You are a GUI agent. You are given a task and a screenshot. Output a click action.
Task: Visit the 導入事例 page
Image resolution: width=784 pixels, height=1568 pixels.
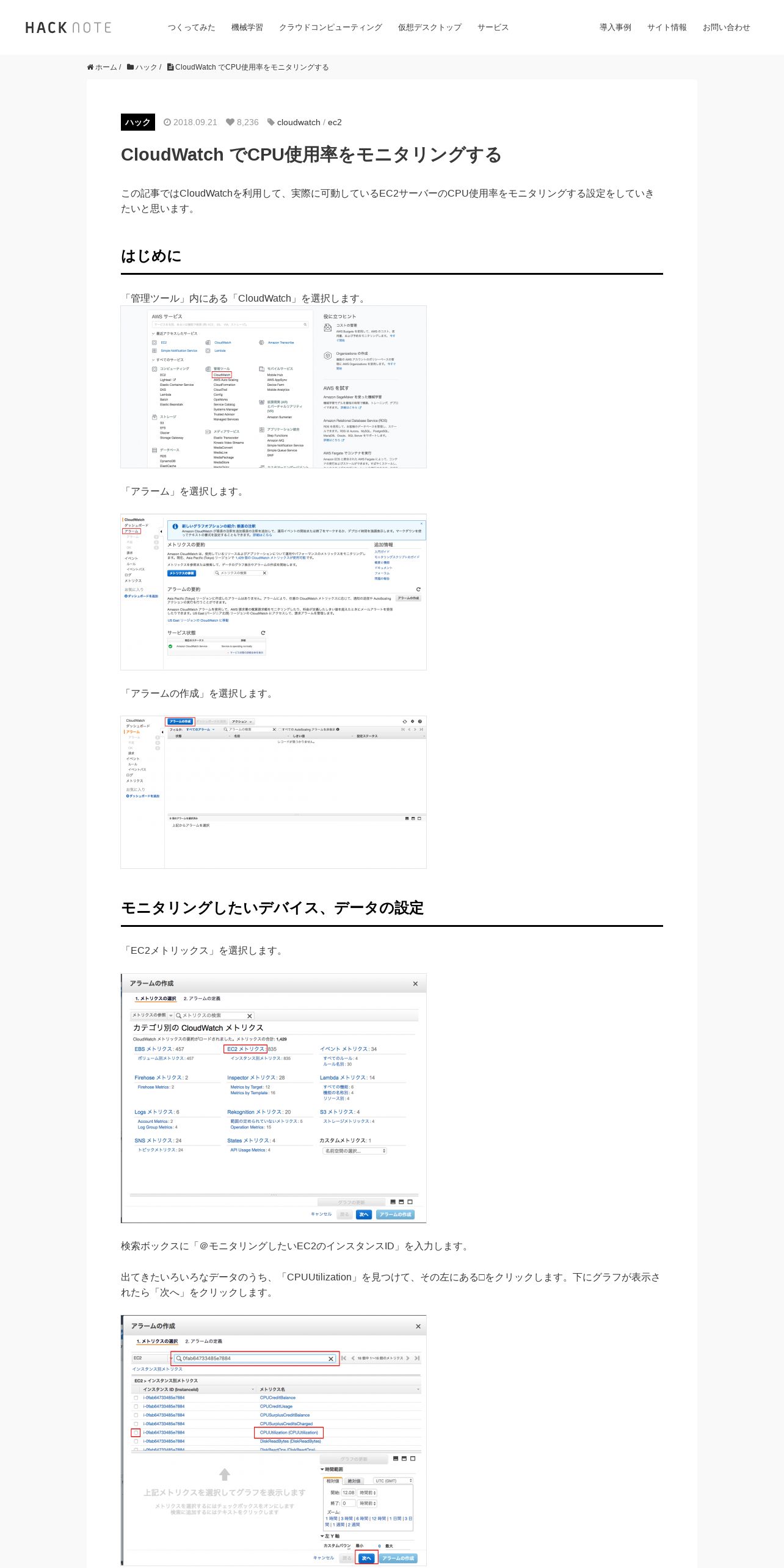(615, 27)
